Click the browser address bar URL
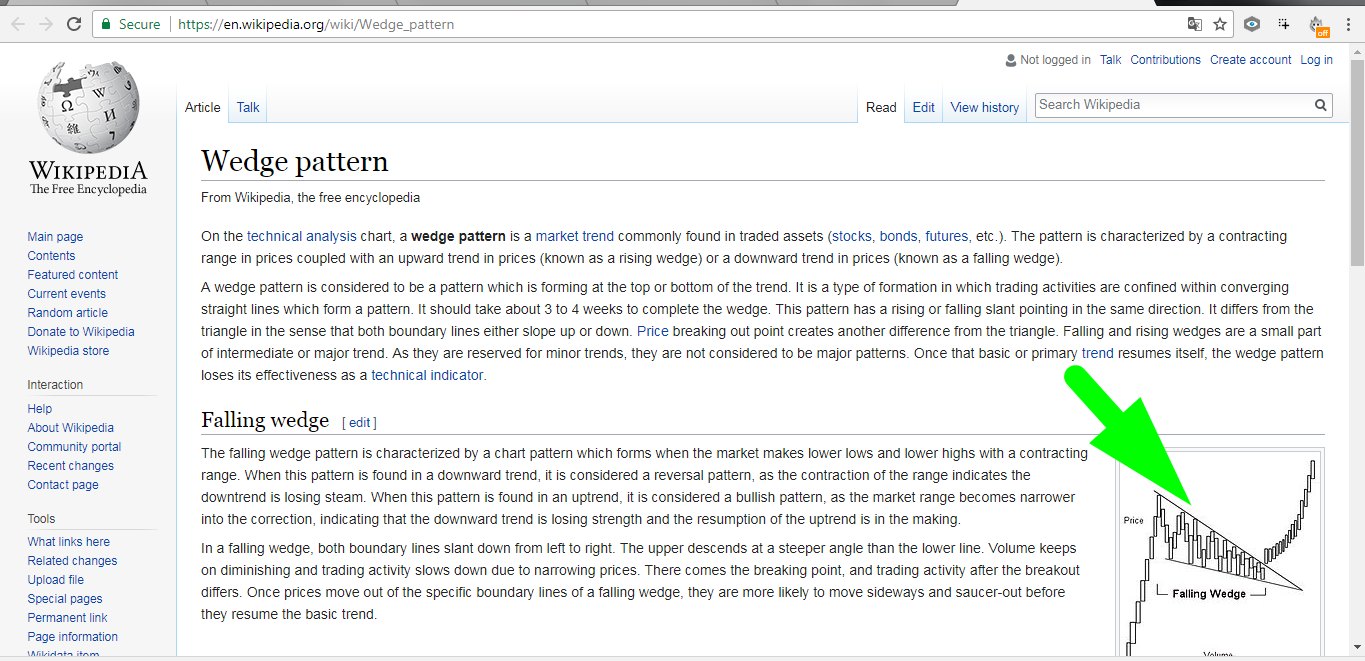 point(316,24)
